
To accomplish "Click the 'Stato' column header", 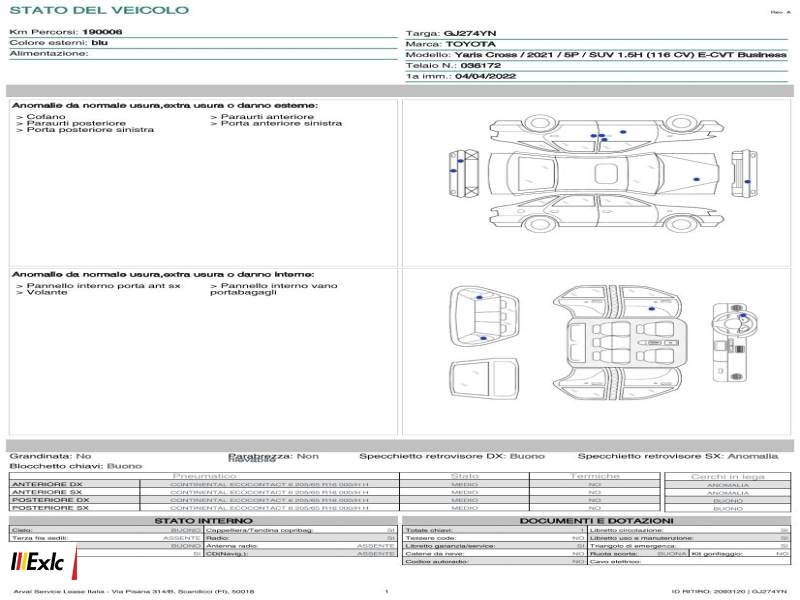I will pos(465,476).
